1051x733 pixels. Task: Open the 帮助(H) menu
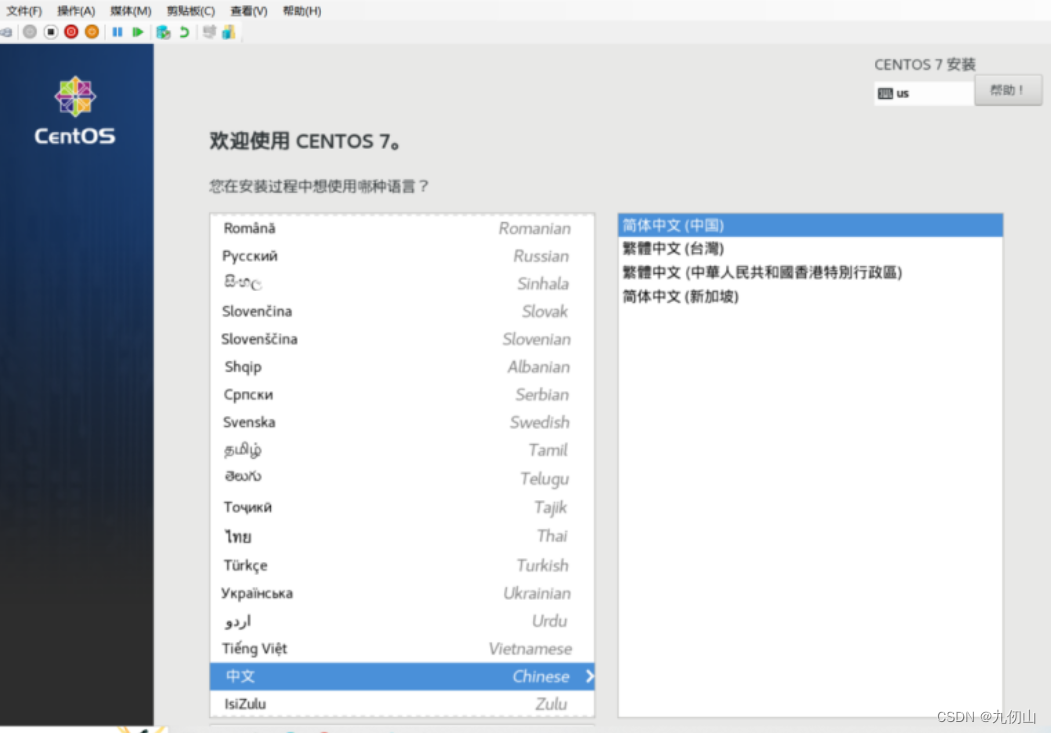pos(302,11)
